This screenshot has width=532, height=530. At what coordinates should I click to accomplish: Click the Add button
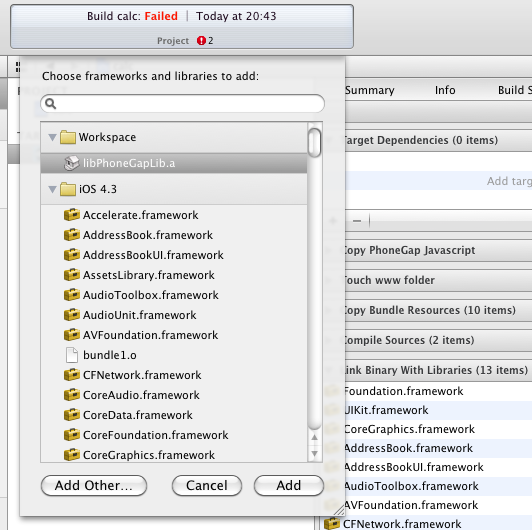pyautogui.click(x=289, y=485)
